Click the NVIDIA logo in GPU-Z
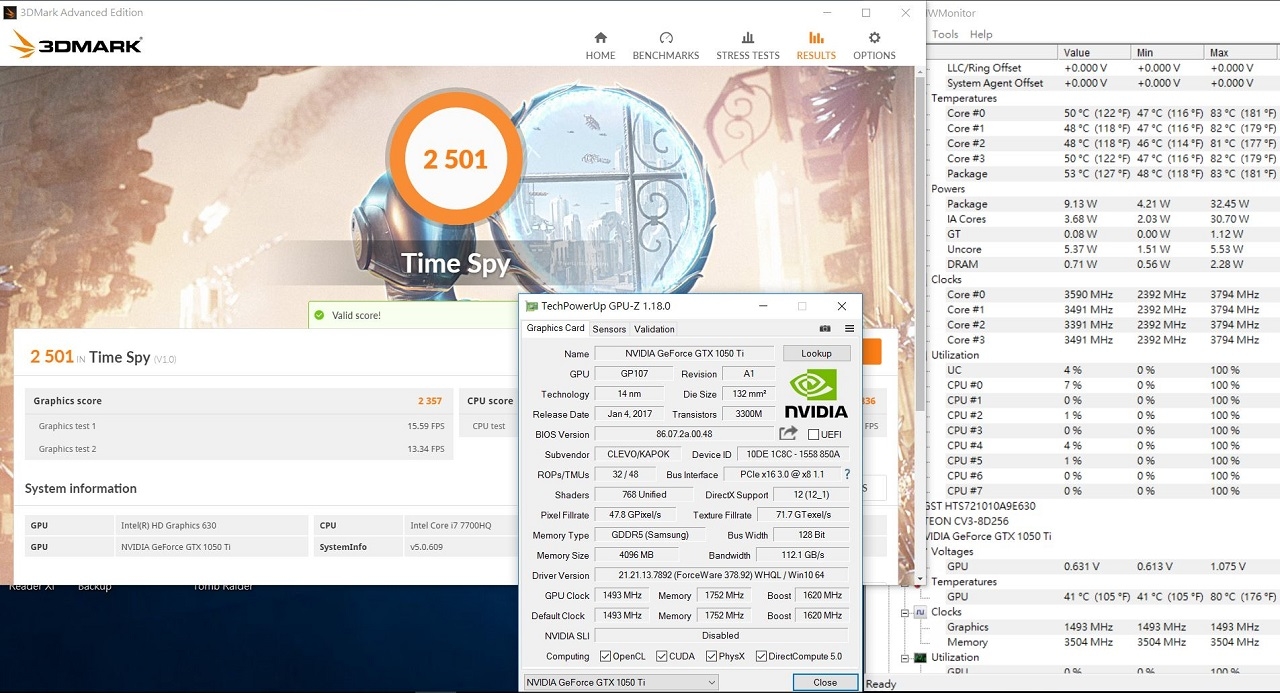The height and width of the screenshot is (693, 1280). (816, 393)
